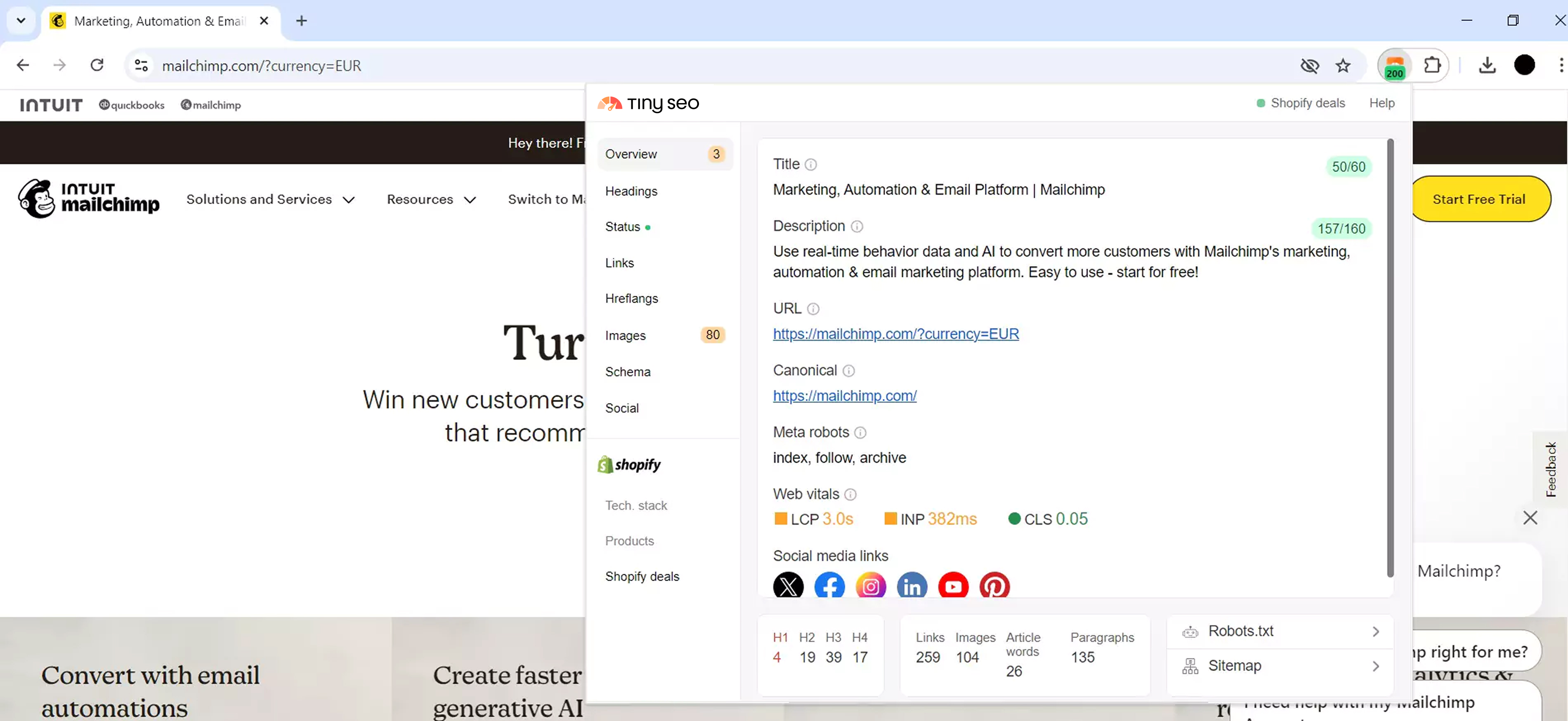Go forward with the arrow button
The width and height of the screenshot is (1568, 721).
point(60,65)
